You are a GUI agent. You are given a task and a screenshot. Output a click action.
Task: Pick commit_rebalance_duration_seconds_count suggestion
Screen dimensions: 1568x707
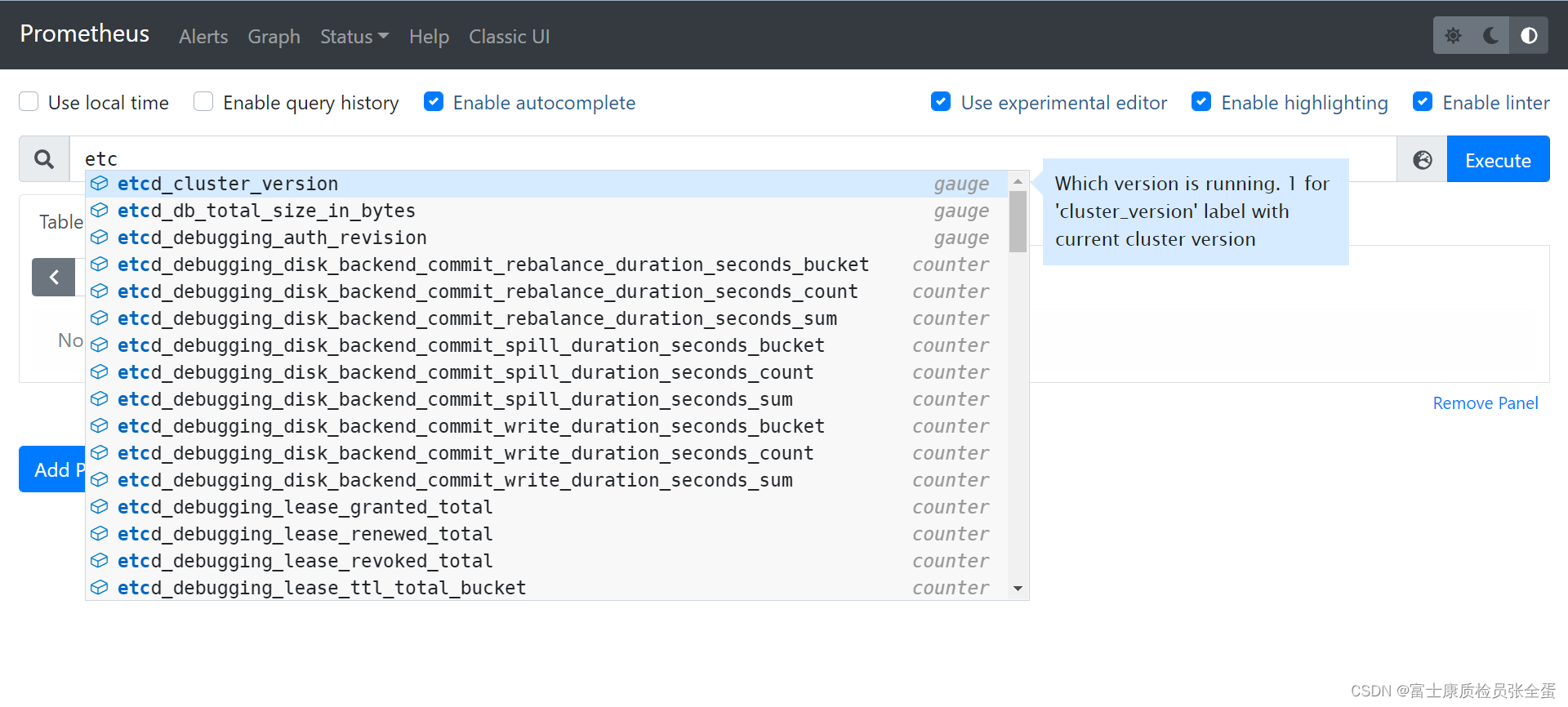point(546,291)
